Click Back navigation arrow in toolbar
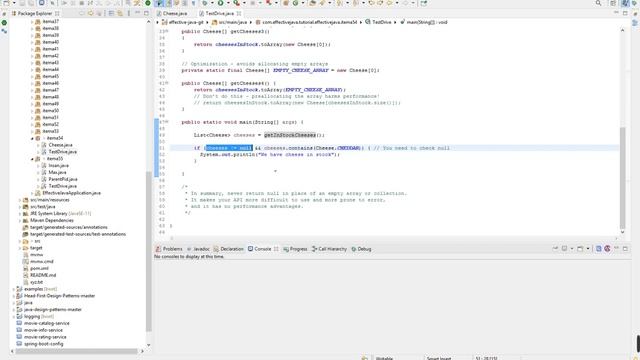 click(389, 3)
